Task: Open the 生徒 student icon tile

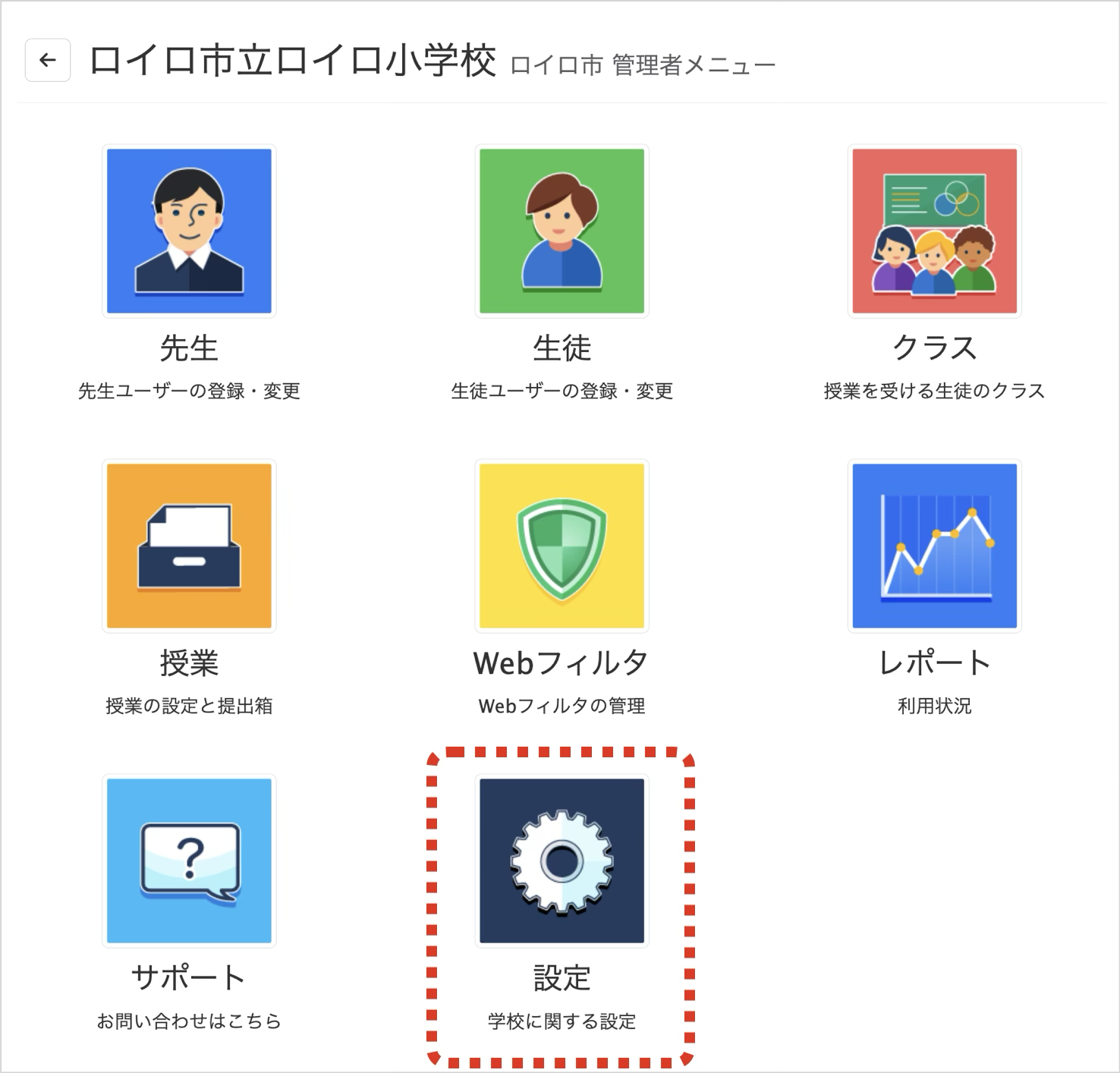Action: 562,231
